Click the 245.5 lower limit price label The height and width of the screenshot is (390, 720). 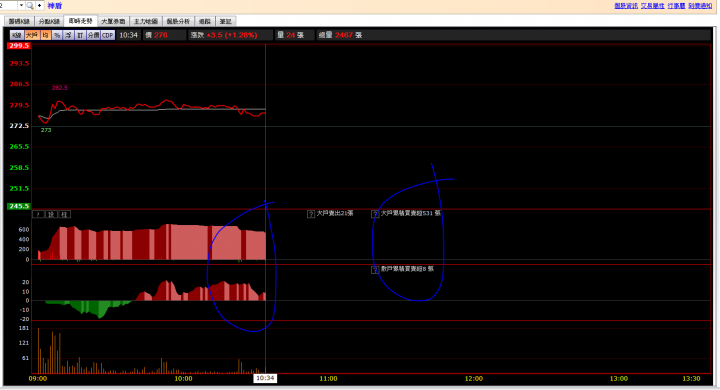(19, 206)
